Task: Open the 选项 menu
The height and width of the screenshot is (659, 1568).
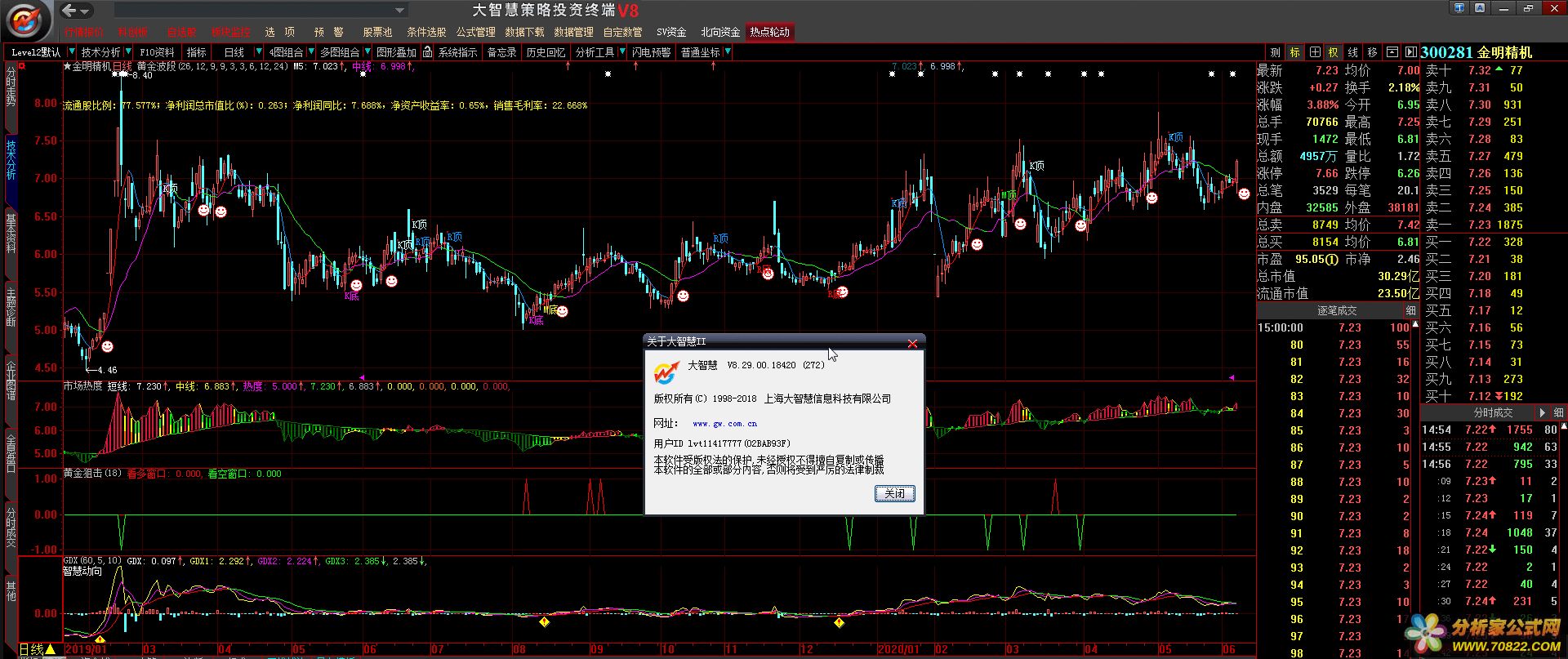Action: click(280, 32)
